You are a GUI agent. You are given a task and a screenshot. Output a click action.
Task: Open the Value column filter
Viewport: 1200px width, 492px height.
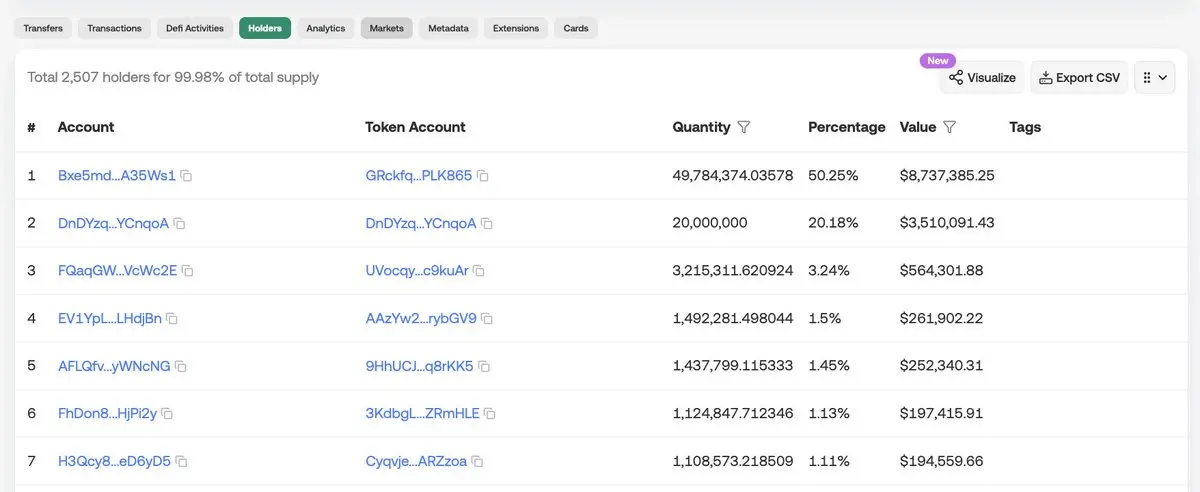click(x=950, y=128)
